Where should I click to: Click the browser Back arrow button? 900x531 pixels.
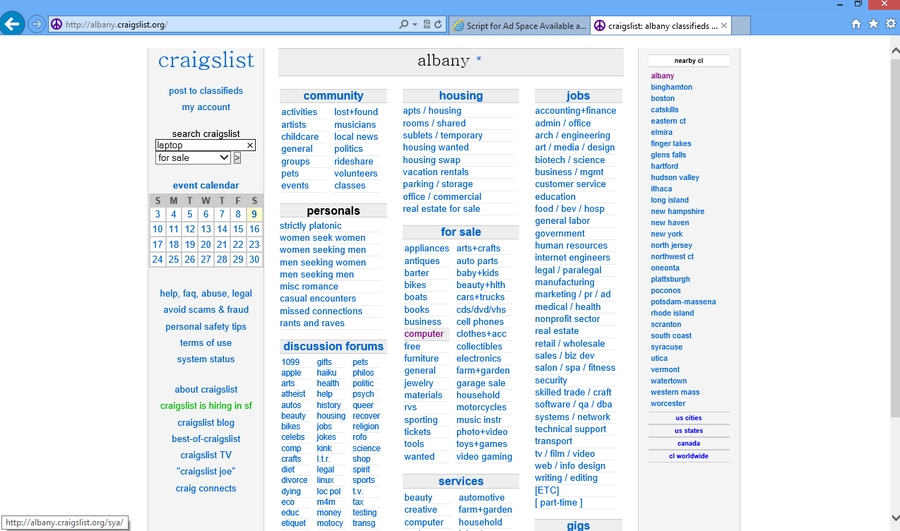click(13, 24)
